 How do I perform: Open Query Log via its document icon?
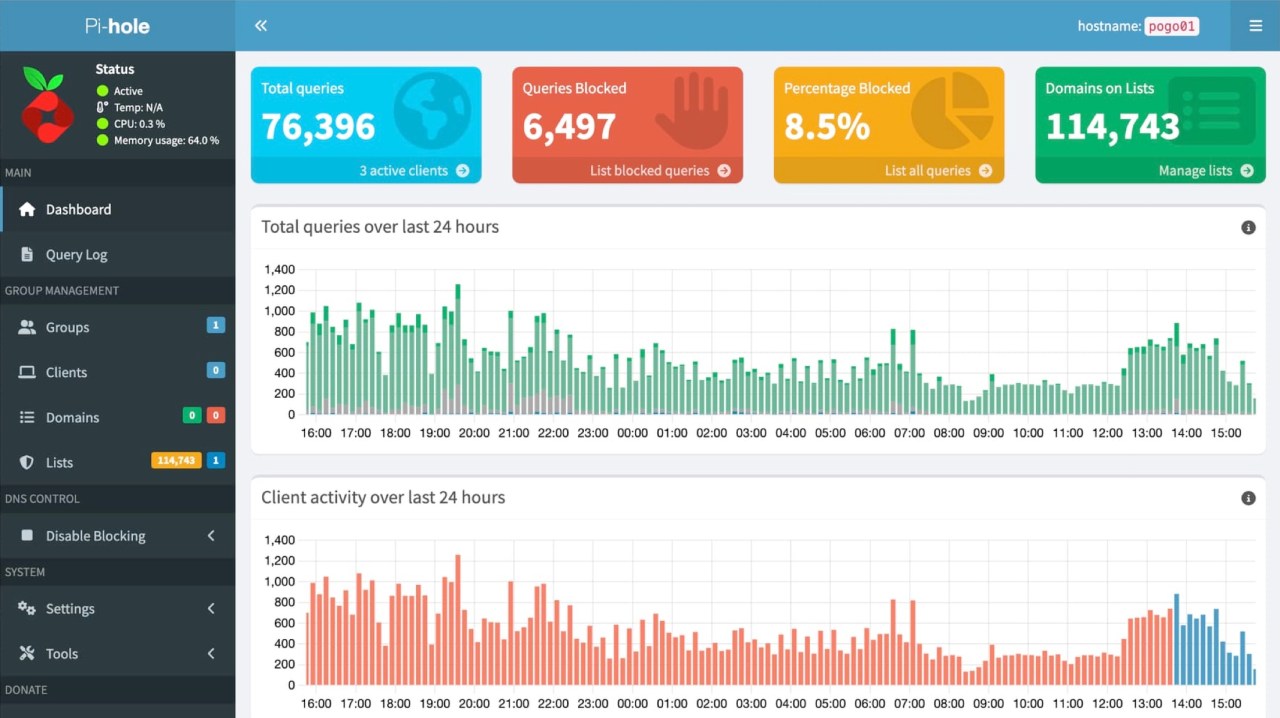click(x=28, y=254)
